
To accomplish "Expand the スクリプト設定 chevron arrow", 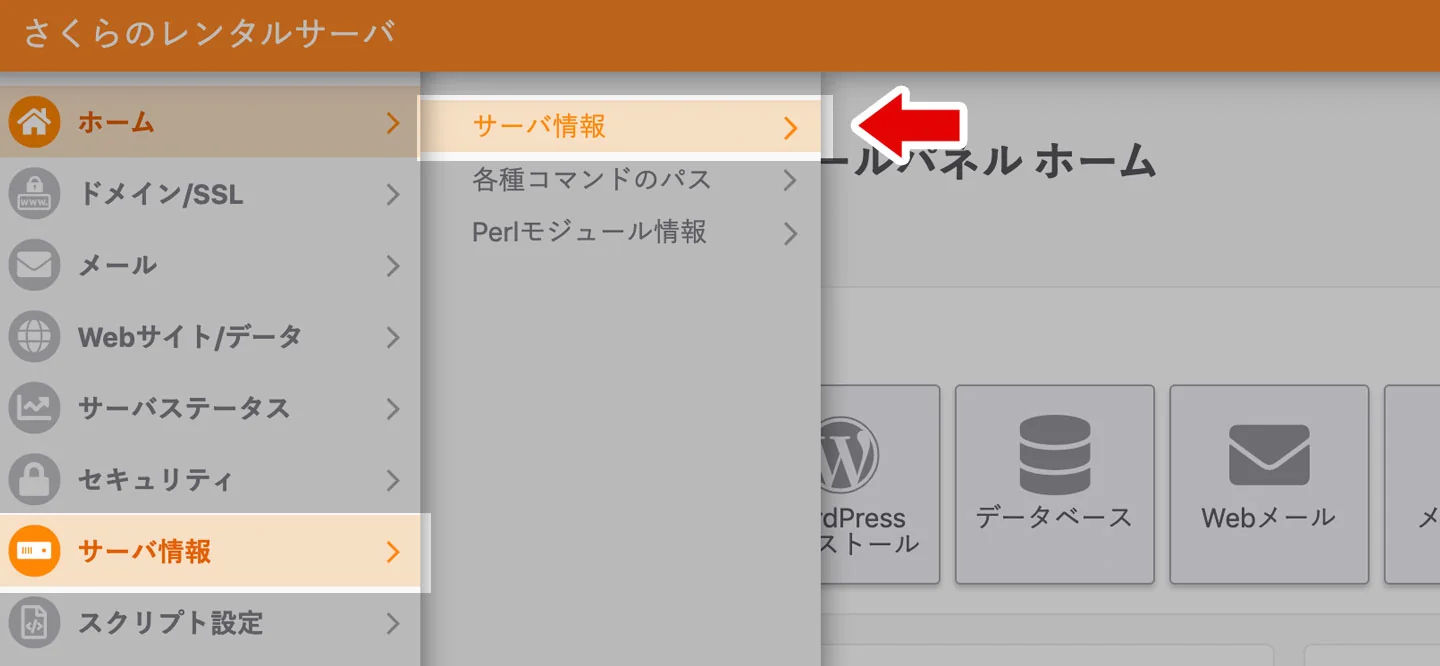I will click(393, 623).
